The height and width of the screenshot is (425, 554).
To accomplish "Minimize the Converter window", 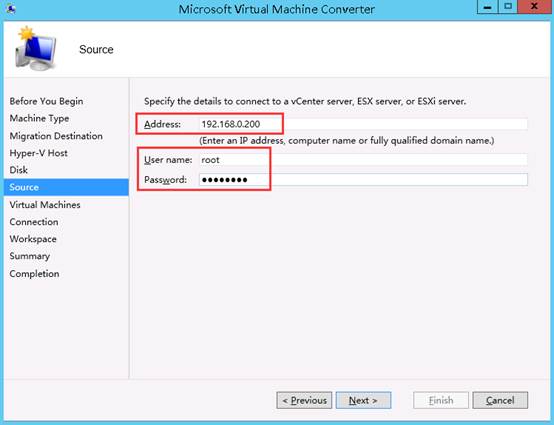I will [x=488, y=7].
